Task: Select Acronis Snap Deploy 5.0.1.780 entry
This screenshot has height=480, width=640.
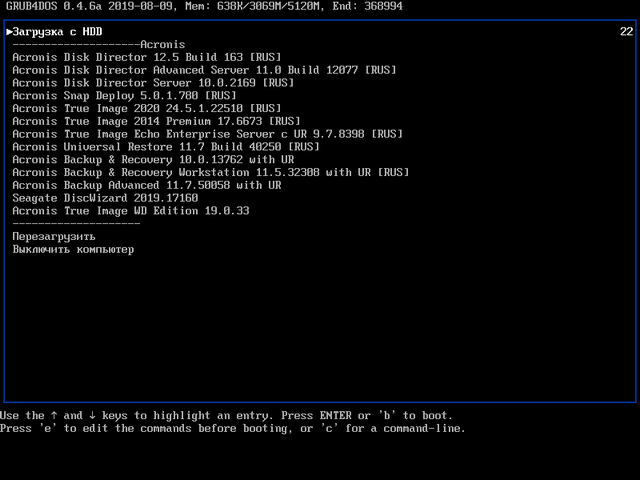Action: pos(124,96)
